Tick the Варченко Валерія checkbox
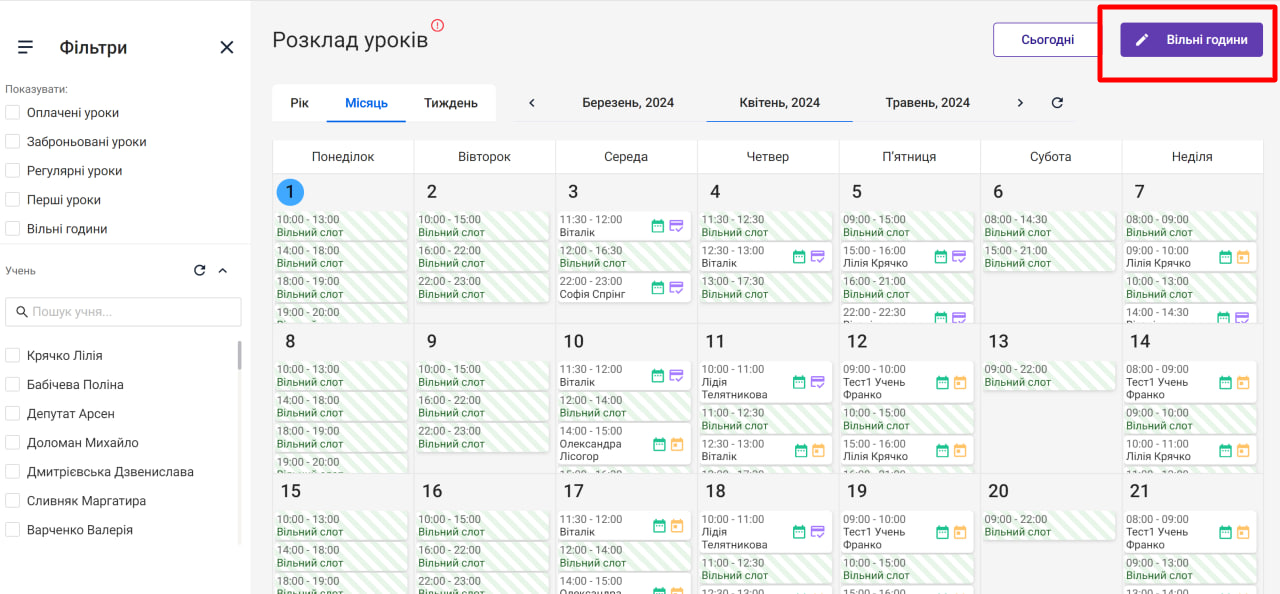1280x594 pixels. tap(13, 530)
